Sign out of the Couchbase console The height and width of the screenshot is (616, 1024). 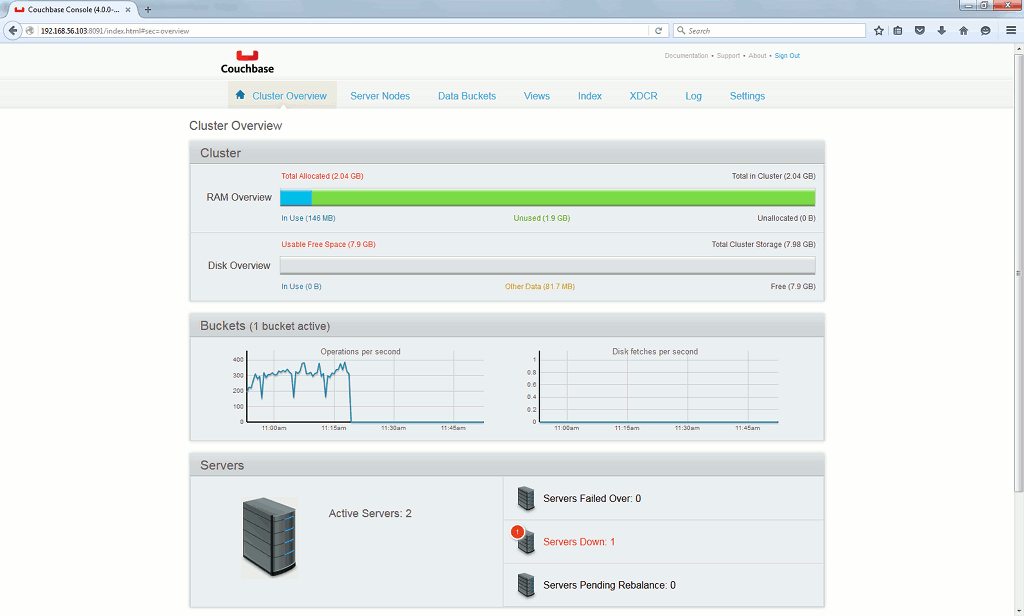[x=787, y=56]
